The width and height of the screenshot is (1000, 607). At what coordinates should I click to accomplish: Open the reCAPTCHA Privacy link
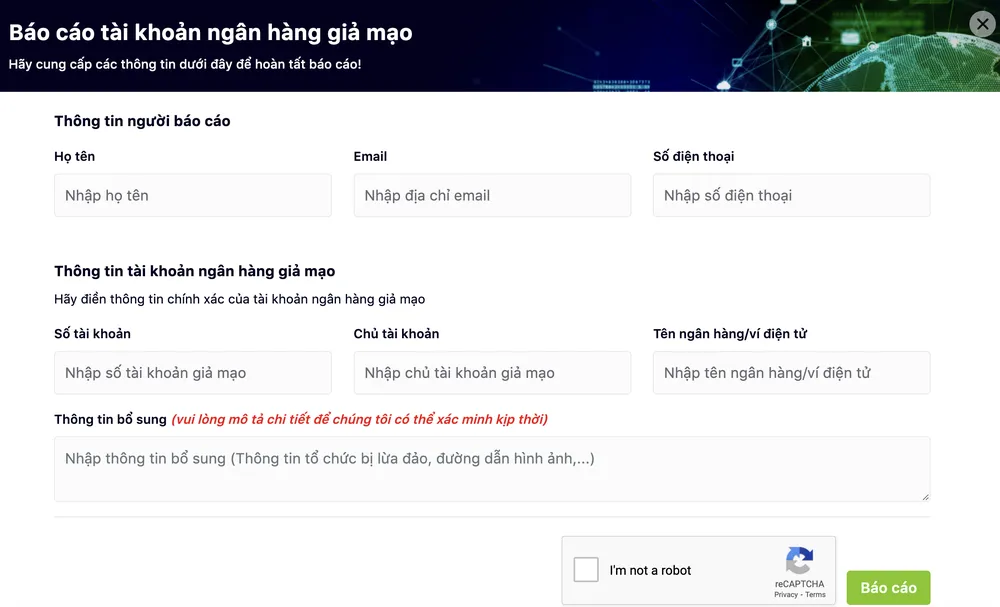[788, 594]
